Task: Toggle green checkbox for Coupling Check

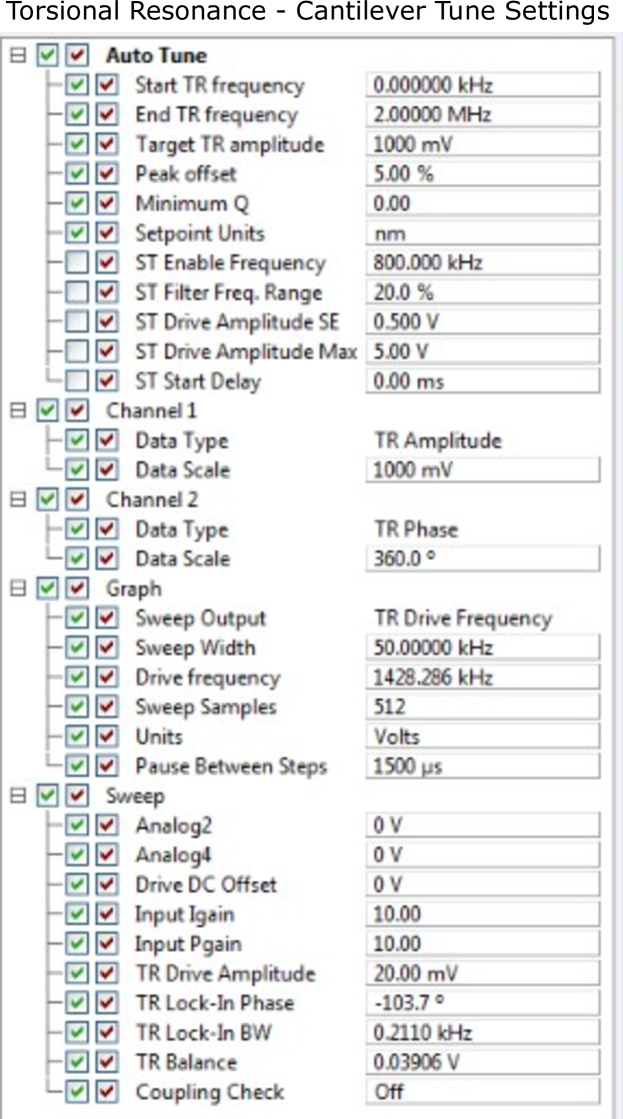Action: point(76,1092)
